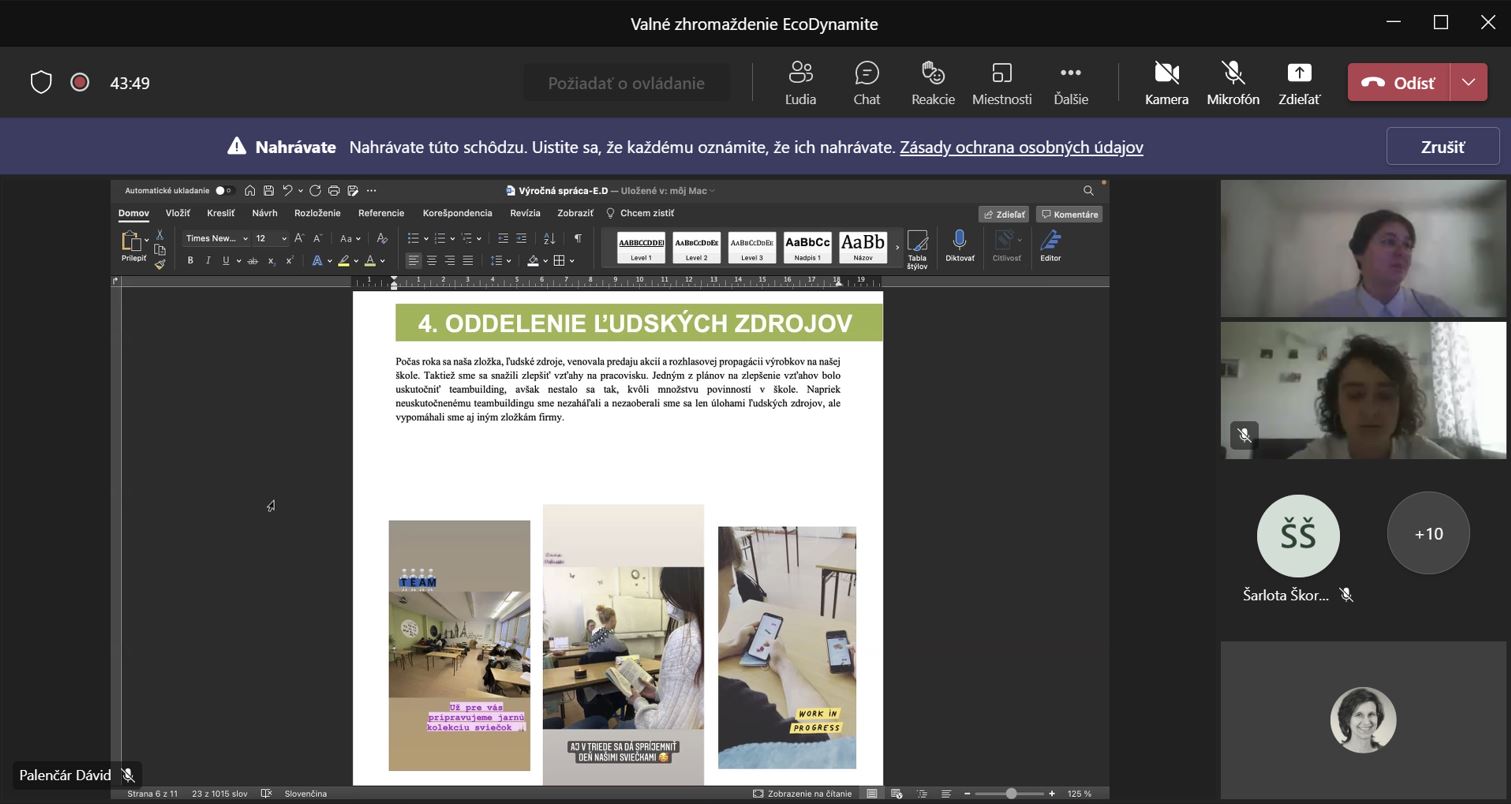Image resolution: width=1511 pixels, height=804 pixels.
Task: Open the Editor pen icon
Action: coord(1050,245)
